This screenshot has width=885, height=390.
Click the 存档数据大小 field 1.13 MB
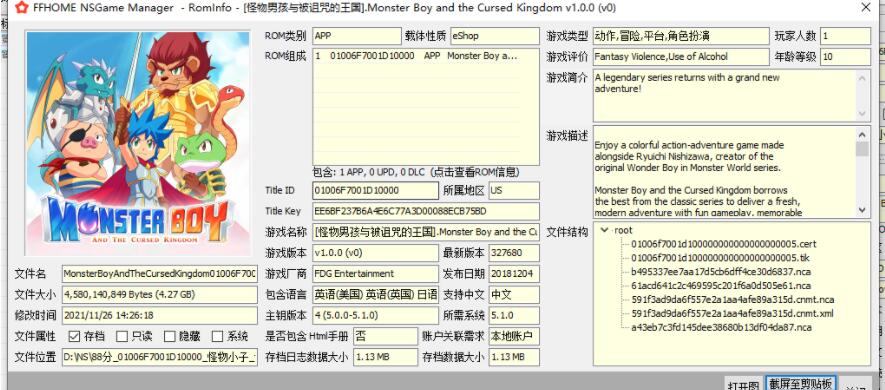[514, 357]
